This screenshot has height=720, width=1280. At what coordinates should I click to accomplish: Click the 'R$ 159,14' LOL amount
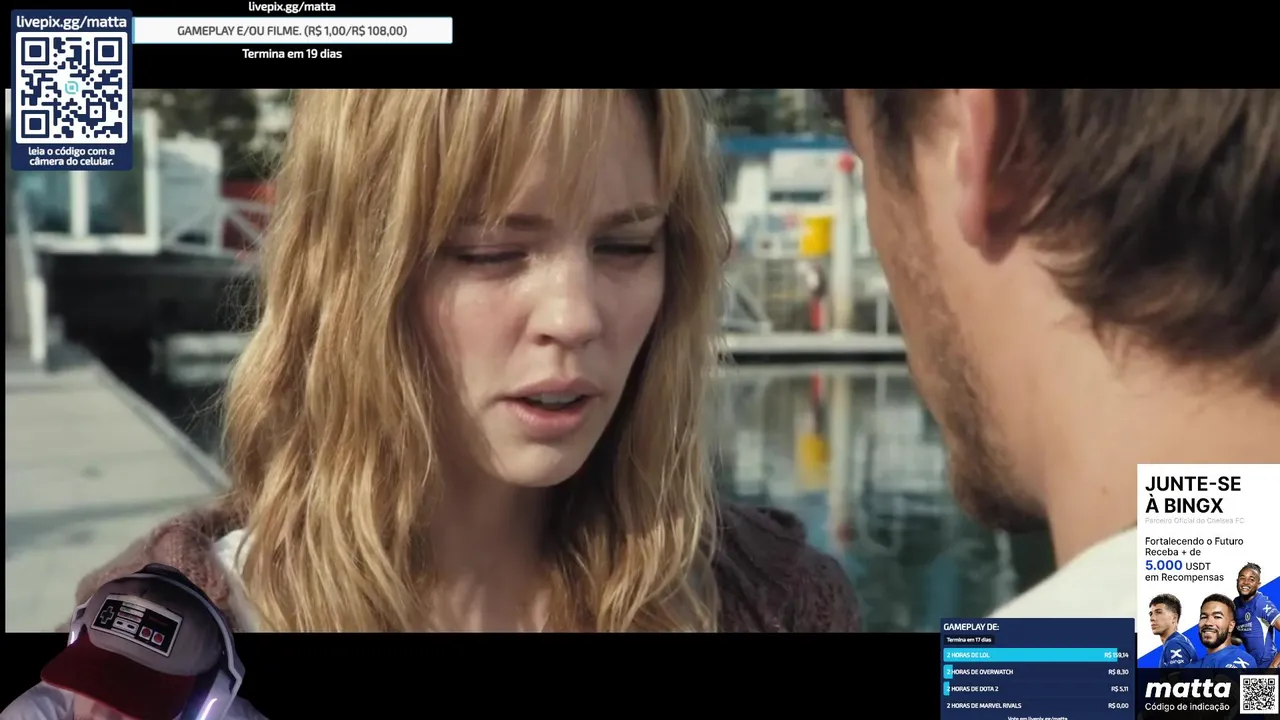(1116, 655)
